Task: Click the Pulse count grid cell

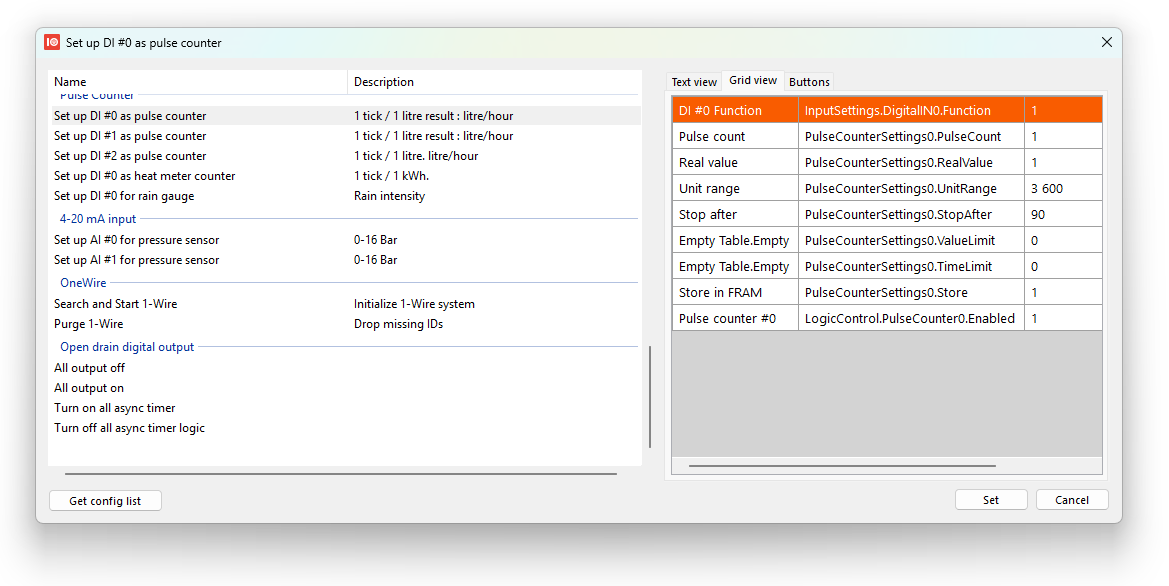Action: coord(735,136)
